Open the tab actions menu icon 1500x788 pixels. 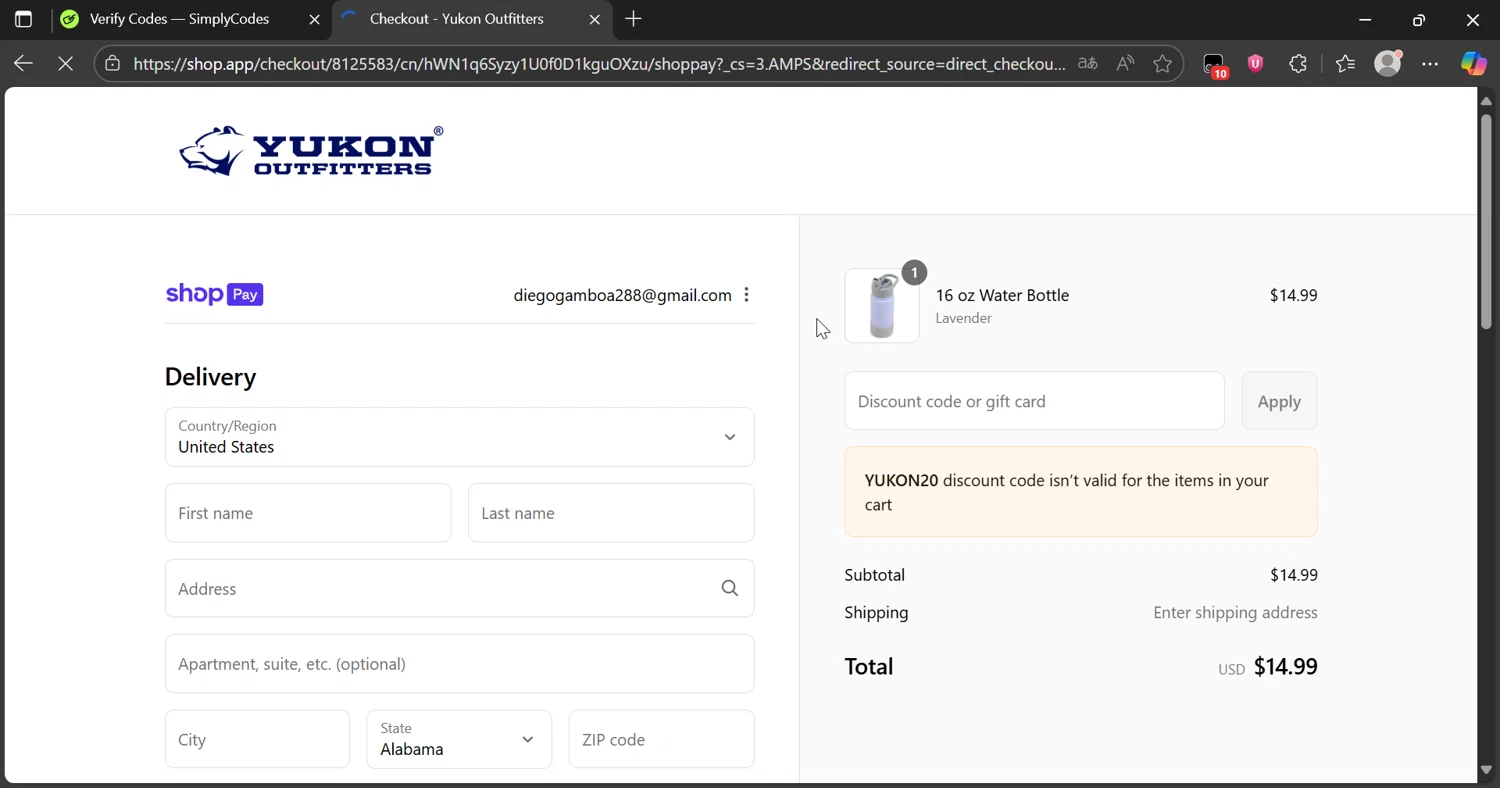23,19
